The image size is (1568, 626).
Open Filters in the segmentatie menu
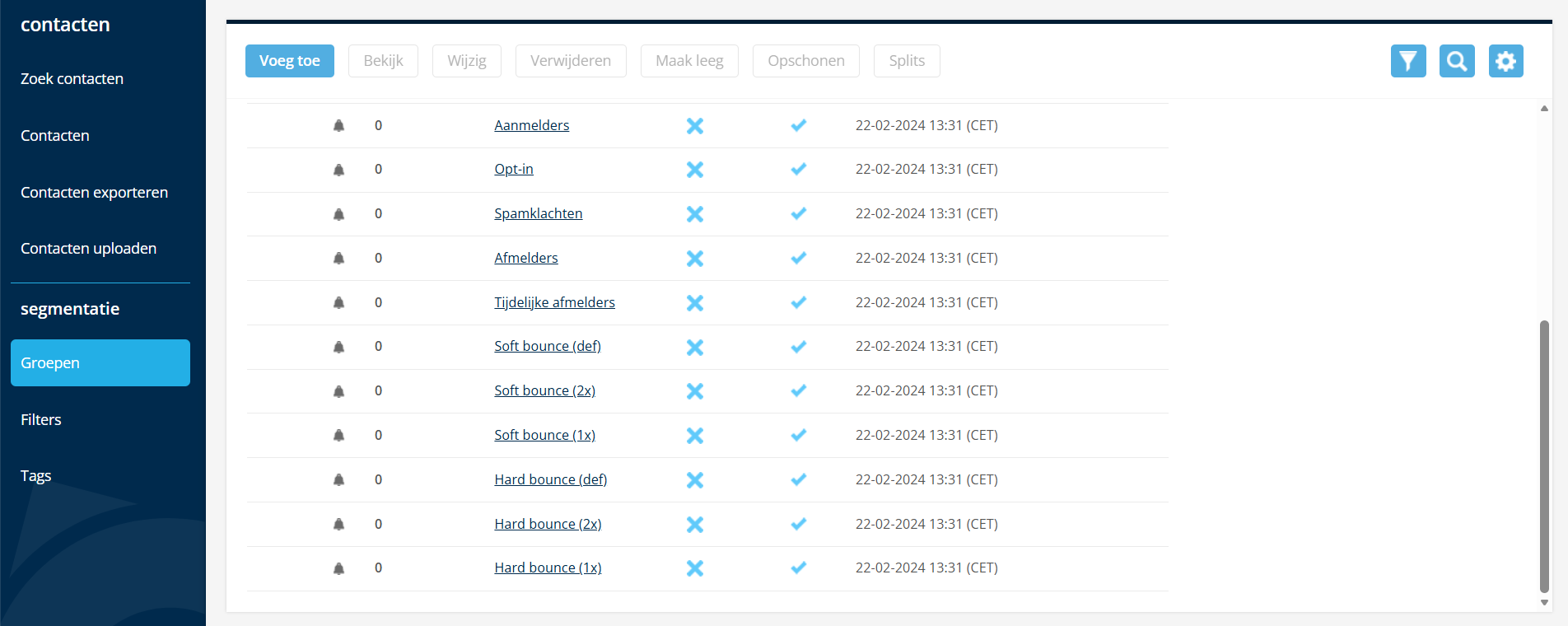pos(41,420)
